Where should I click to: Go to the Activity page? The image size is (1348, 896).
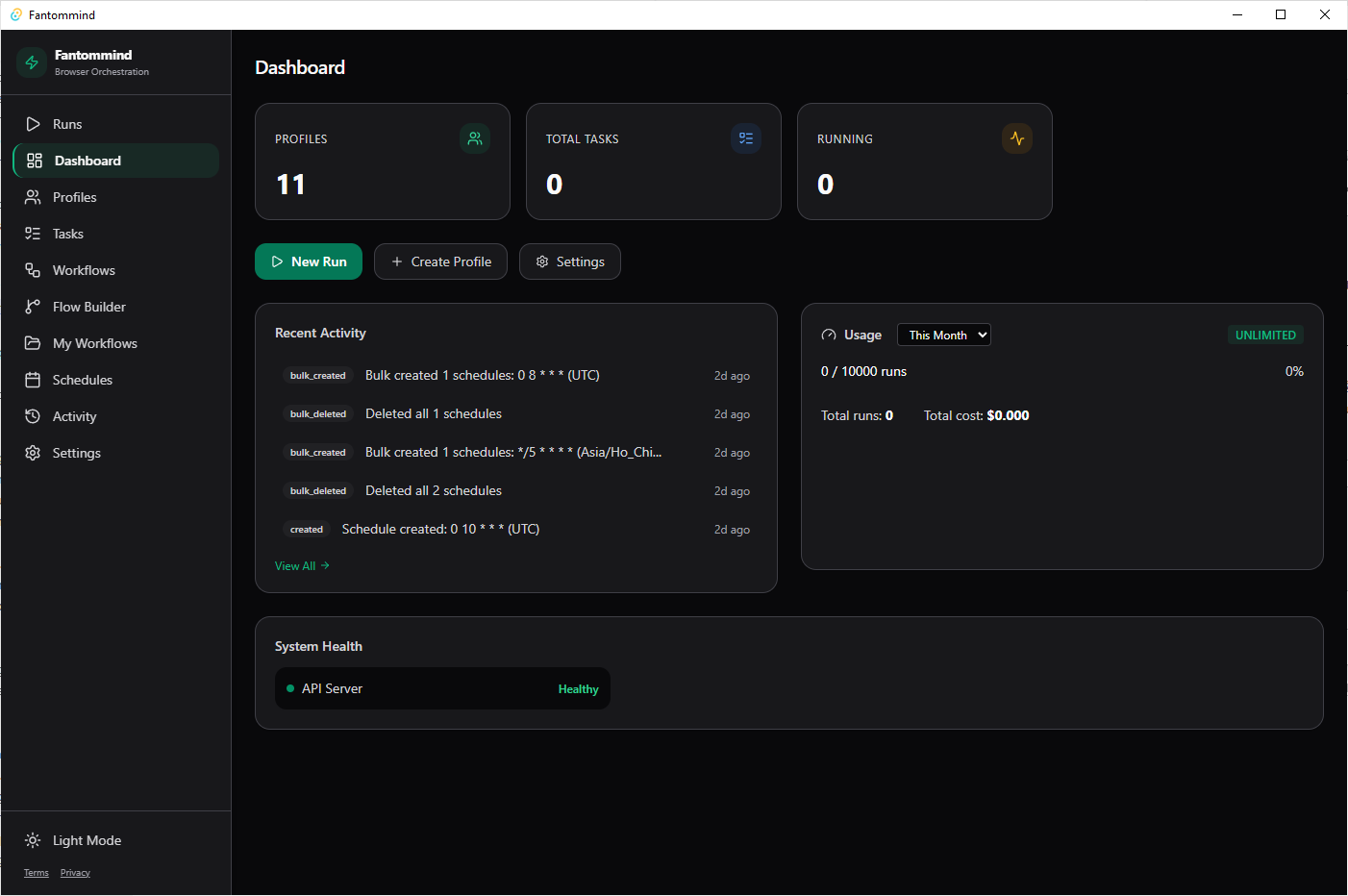click(115, 416)
